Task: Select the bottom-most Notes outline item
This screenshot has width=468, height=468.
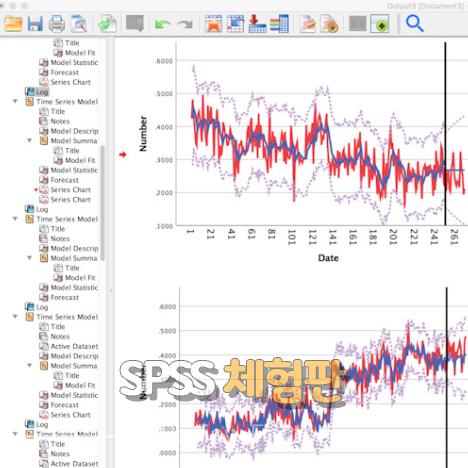Action: [54, 454]
